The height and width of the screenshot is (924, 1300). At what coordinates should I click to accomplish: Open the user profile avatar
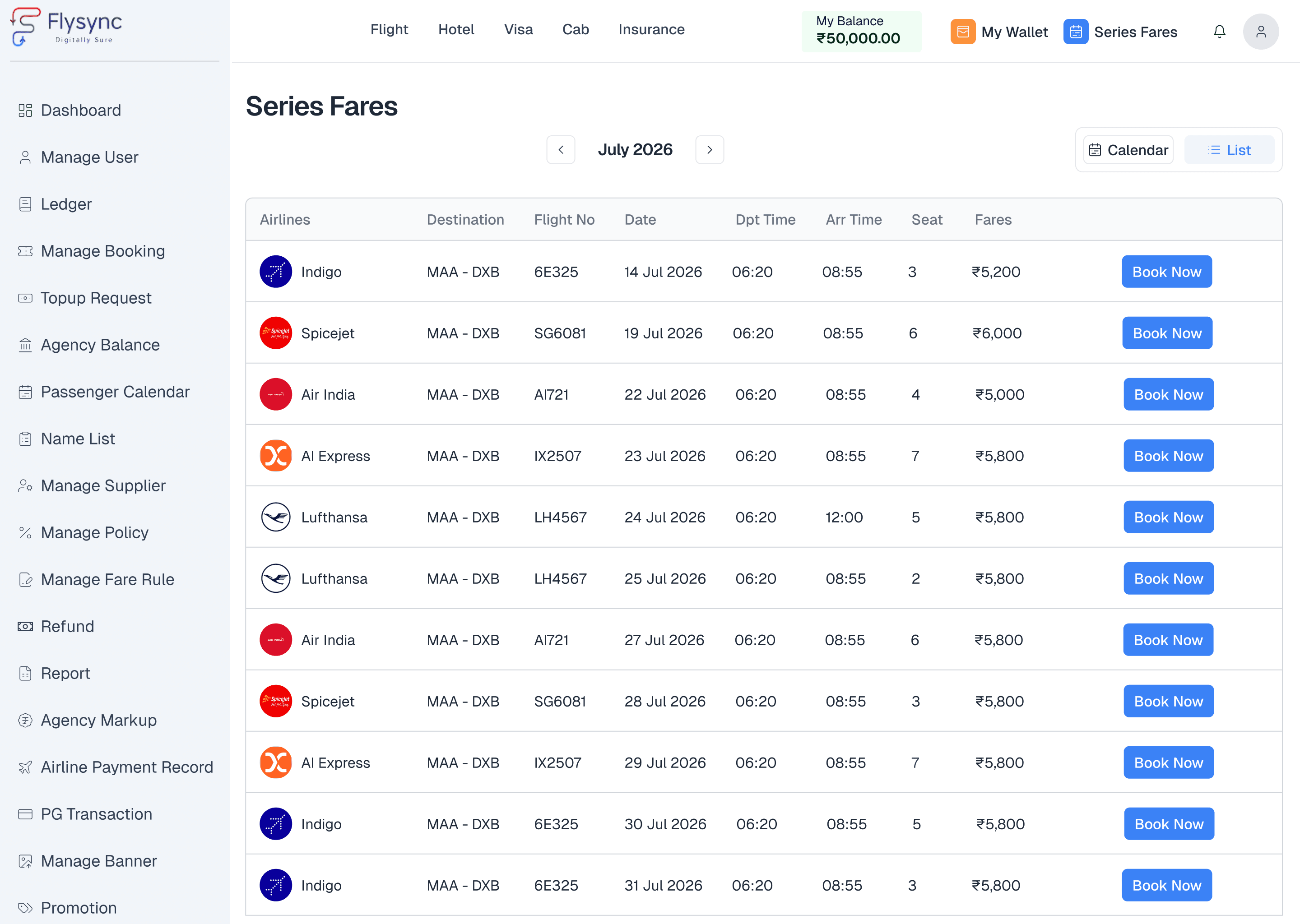coord(1261,31)
